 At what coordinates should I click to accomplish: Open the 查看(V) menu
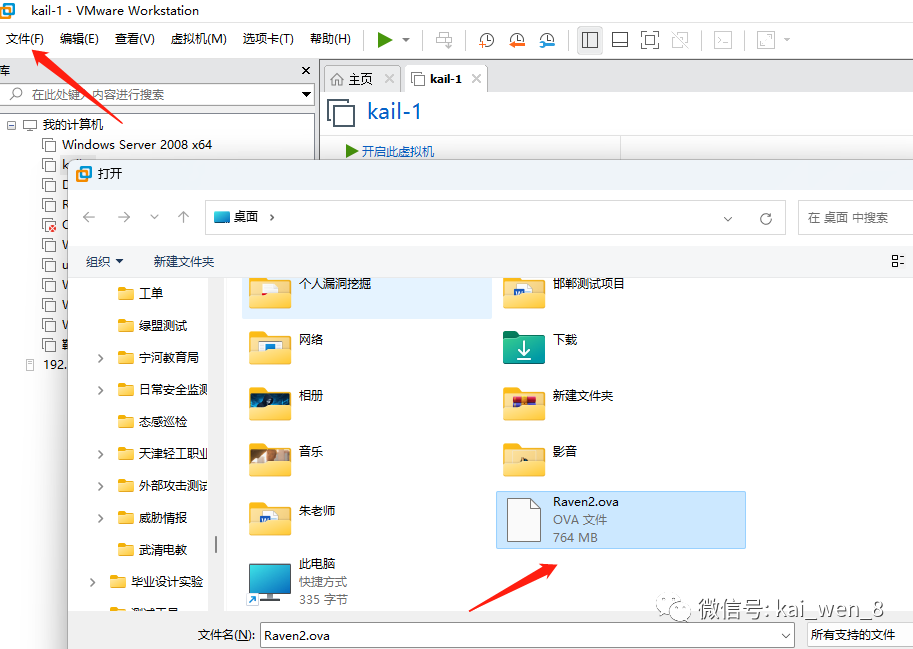coord(135,39)
